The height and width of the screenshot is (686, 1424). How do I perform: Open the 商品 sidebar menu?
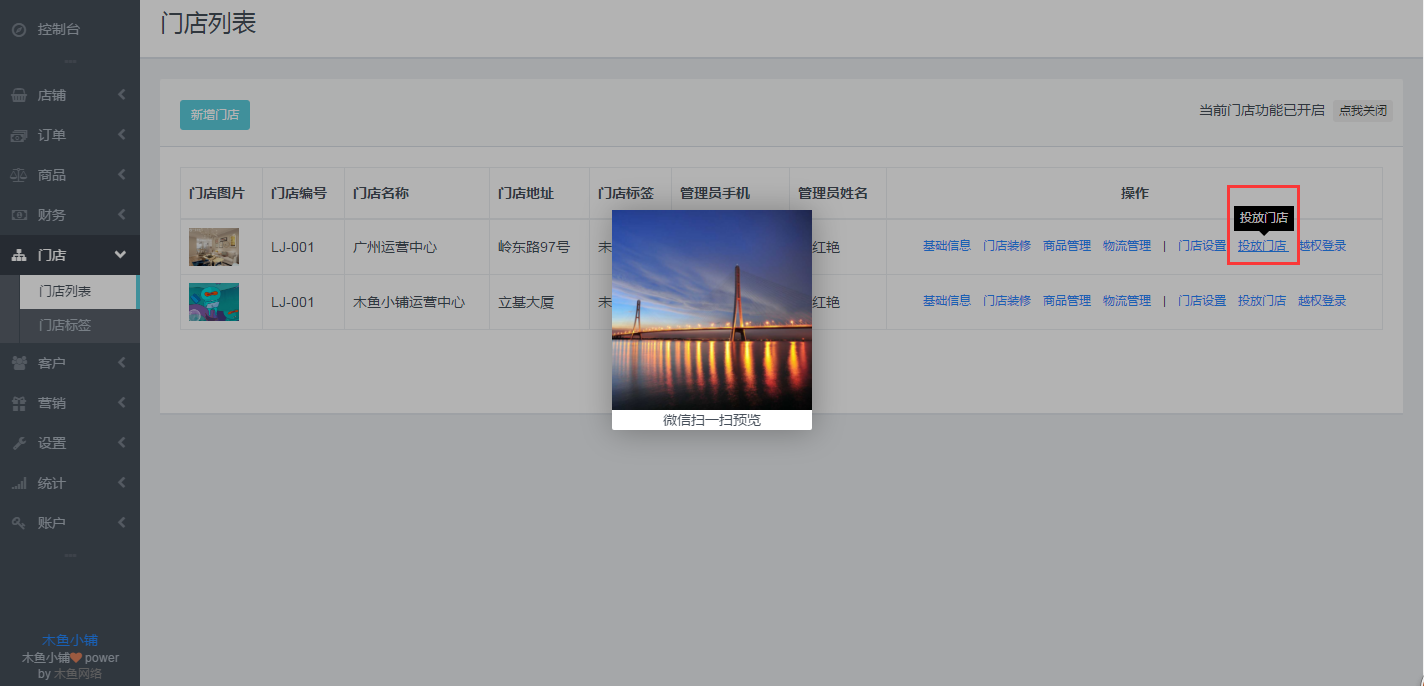[x=70, y=175]
